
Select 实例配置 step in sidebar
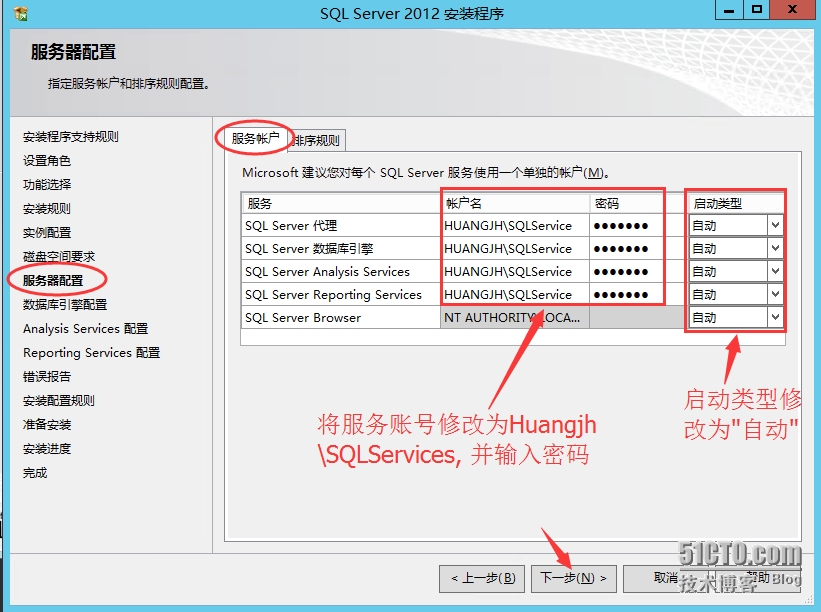47,233
